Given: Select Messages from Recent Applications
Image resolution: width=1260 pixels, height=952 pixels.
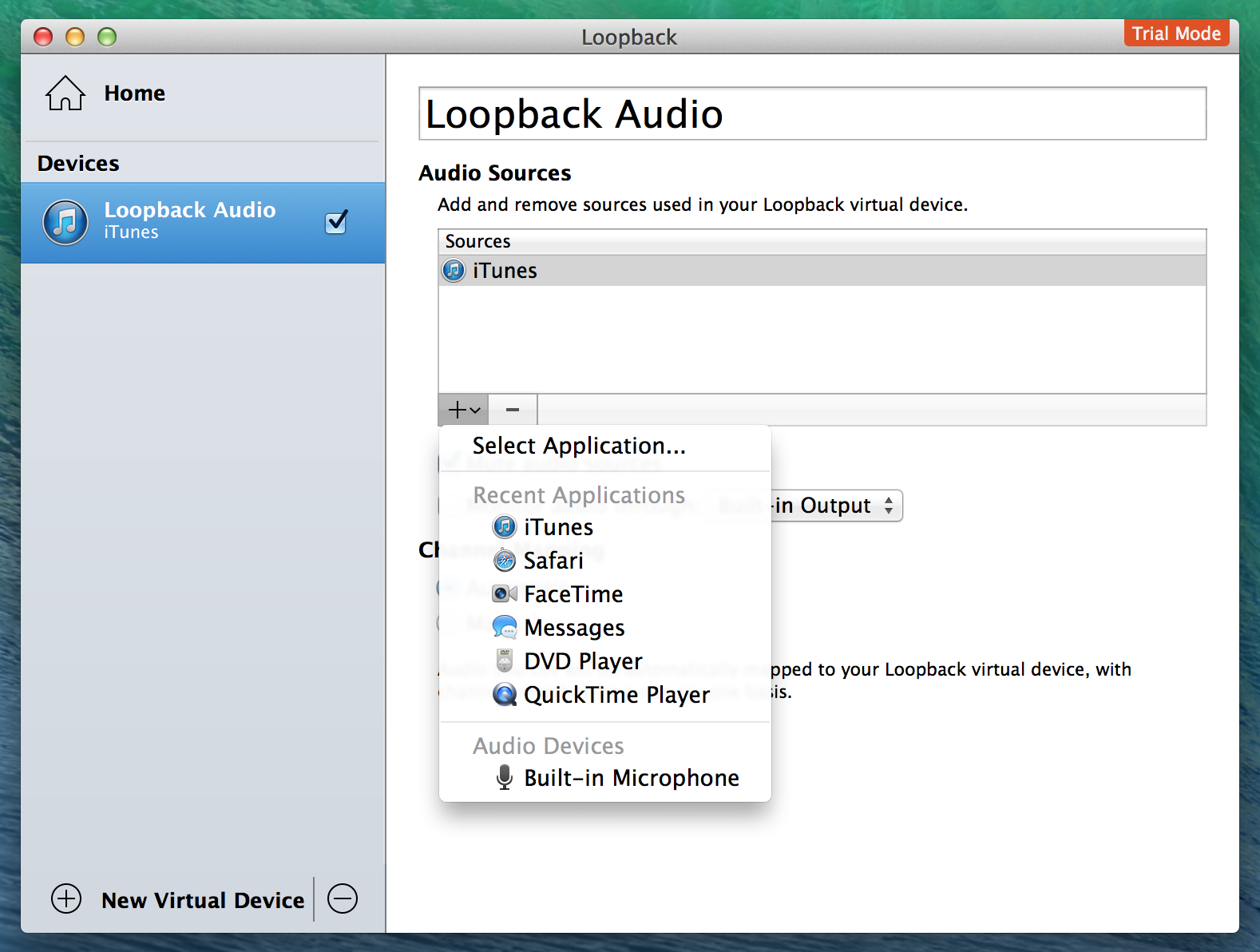Looking at the screenshot, I should tap(605, 628).
